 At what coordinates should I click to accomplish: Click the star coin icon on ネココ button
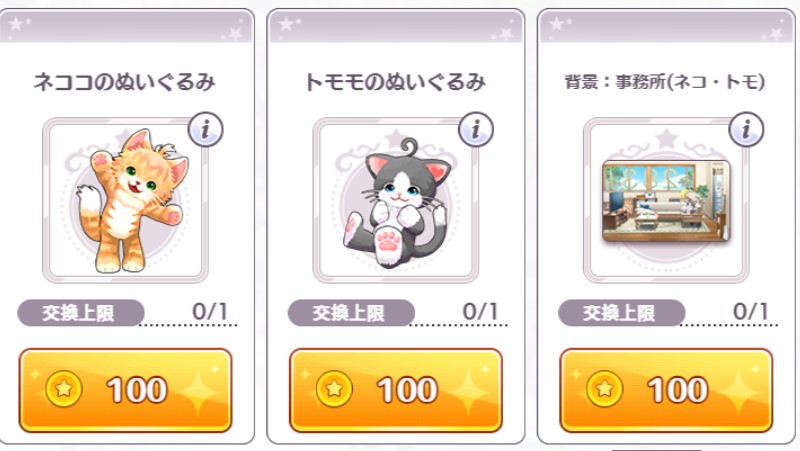pyautogui.click(x=64, y=389)
